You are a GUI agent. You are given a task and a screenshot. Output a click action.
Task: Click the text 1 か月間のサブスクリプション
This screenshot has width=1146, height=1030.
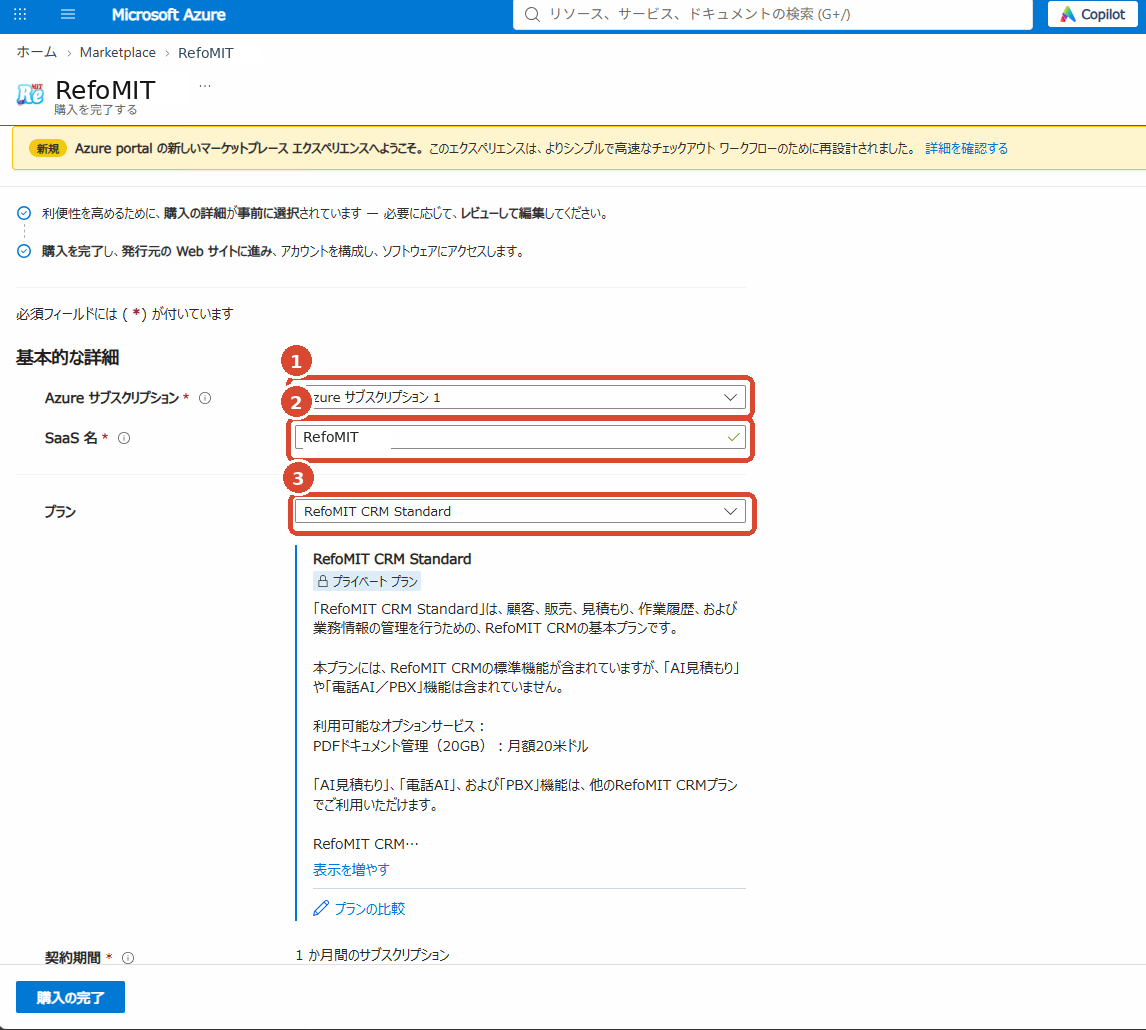(373, 955)
